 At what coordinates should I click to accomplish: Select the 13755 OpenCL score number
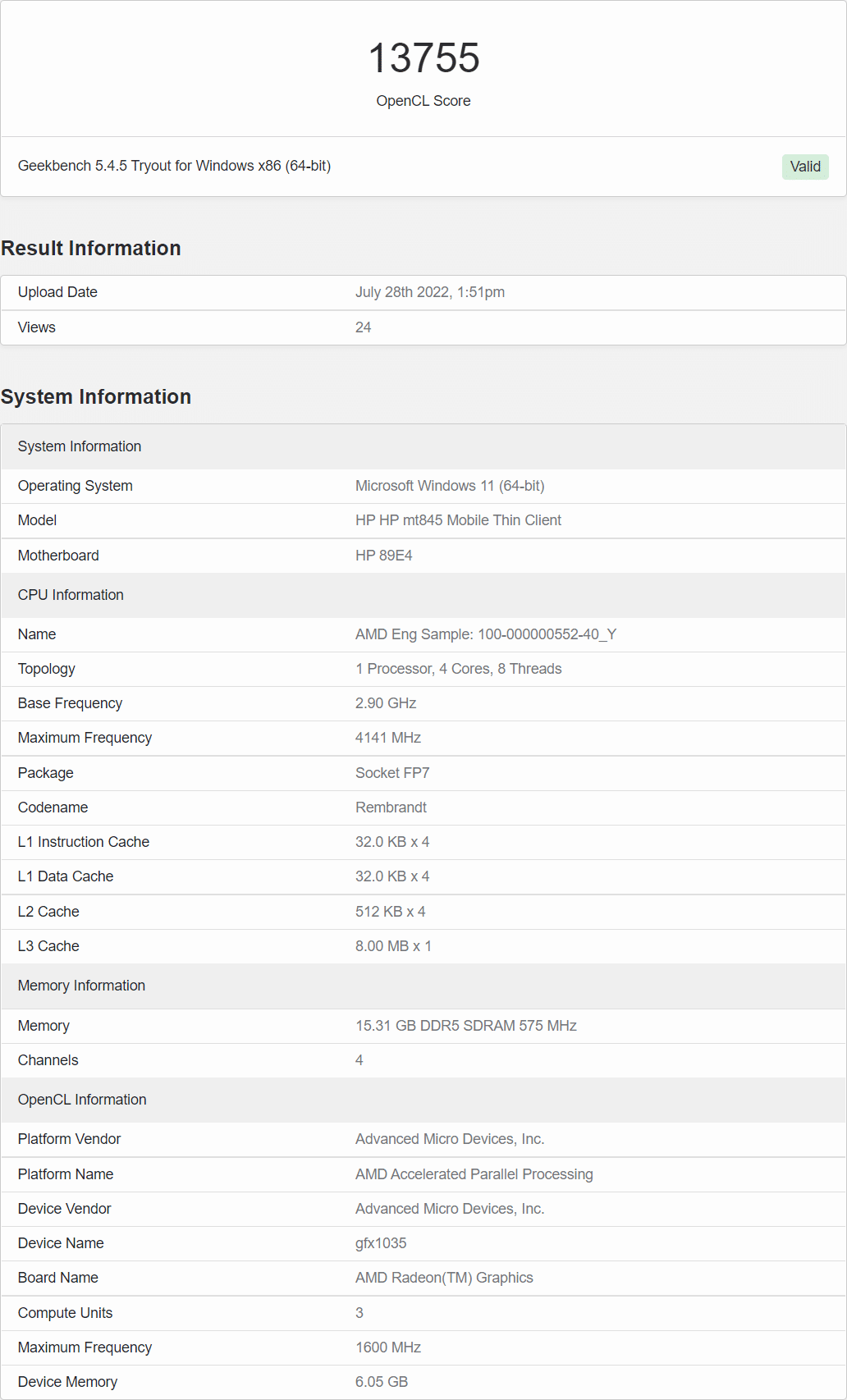click(423, 58)
